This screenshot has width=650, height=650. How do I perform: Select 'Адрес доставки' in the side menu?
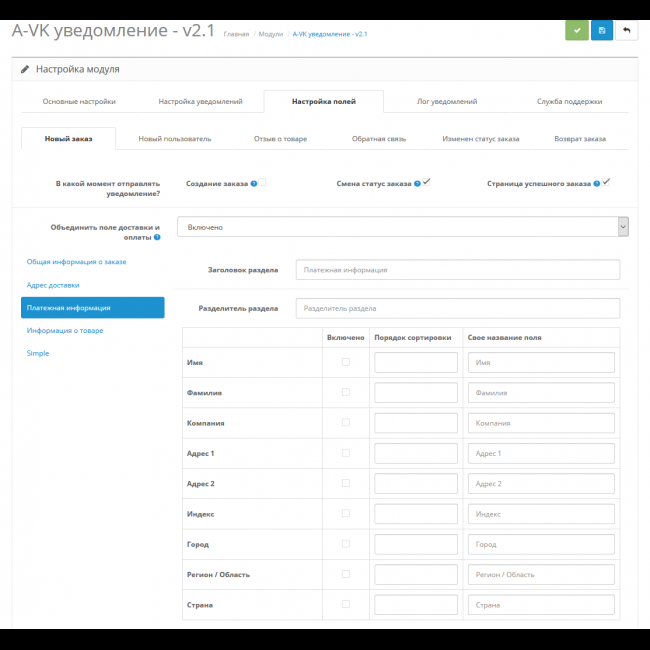[x=54, y=285]
